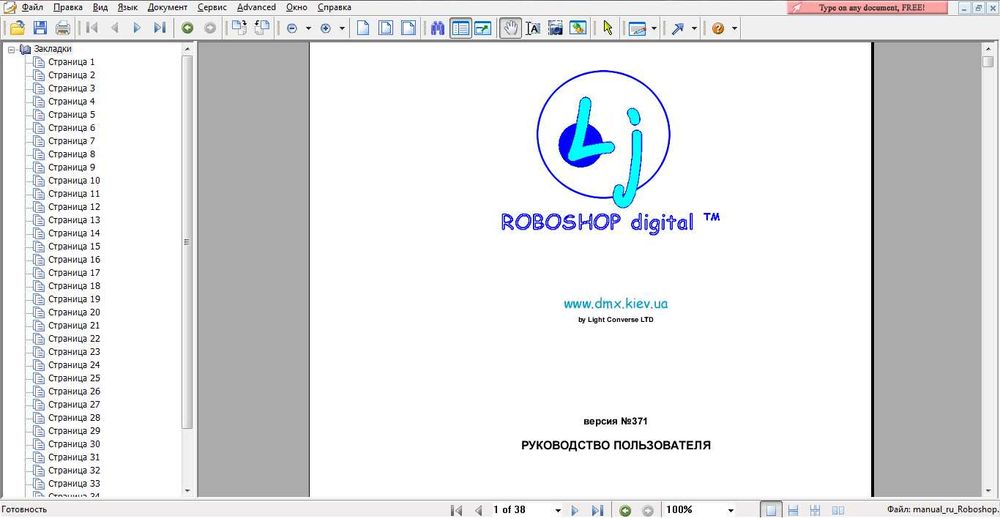The image size is (1000, 518).
Task: Select Single Page layout in status bar
Action: 772,510
